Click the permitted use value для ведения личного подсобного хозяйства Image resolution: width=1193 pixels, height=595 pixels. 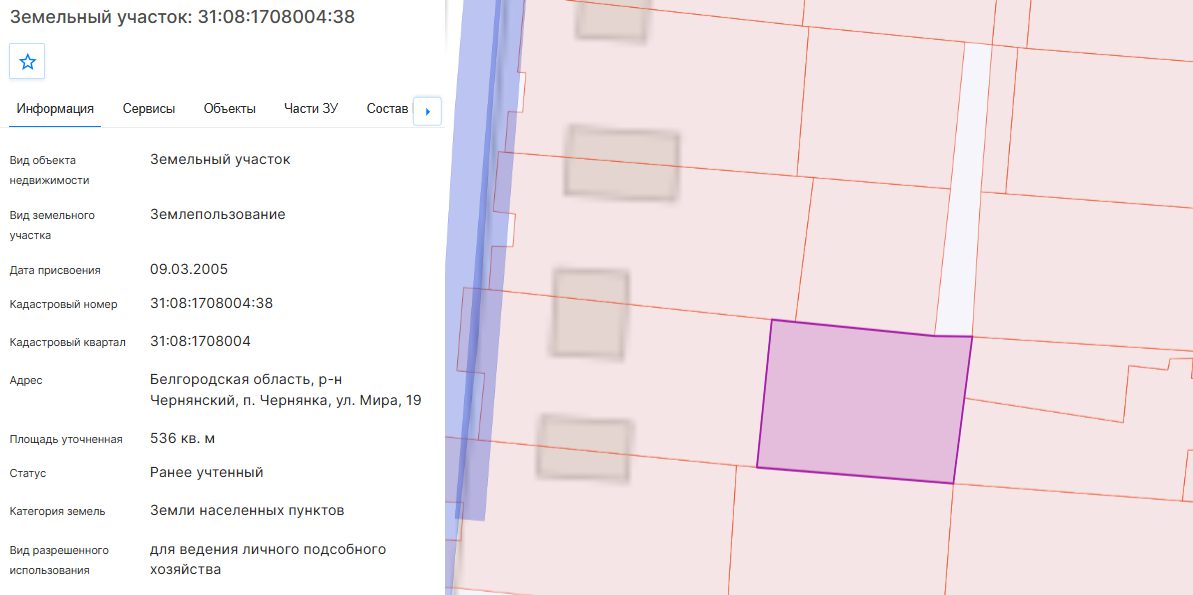(x=268, y=559)
